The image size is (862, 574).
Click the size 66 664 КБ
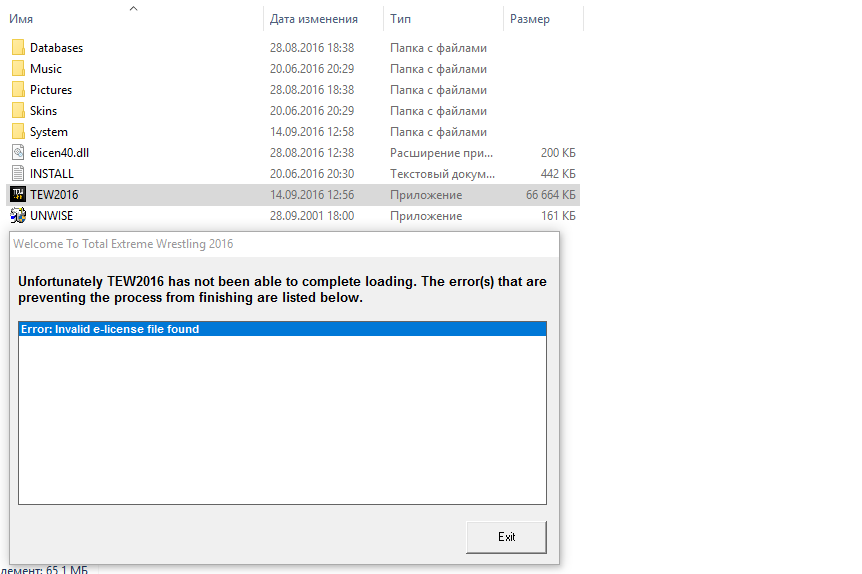pos(550,195)
